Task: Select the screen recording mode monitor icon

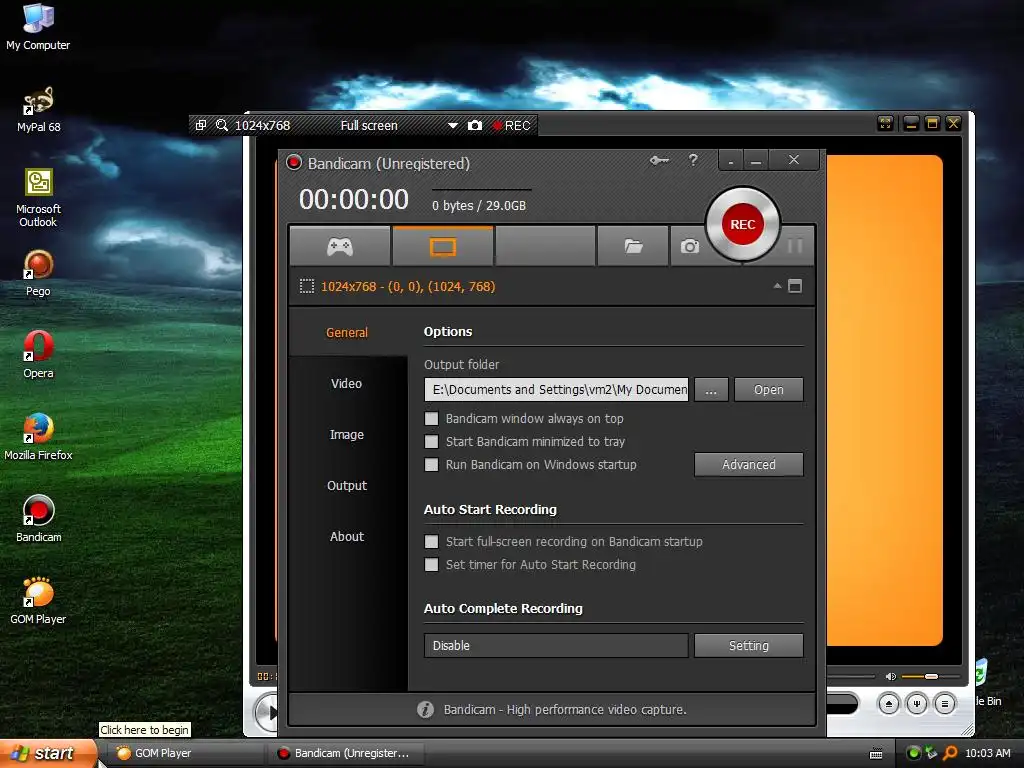Action: tap(443, 247)
